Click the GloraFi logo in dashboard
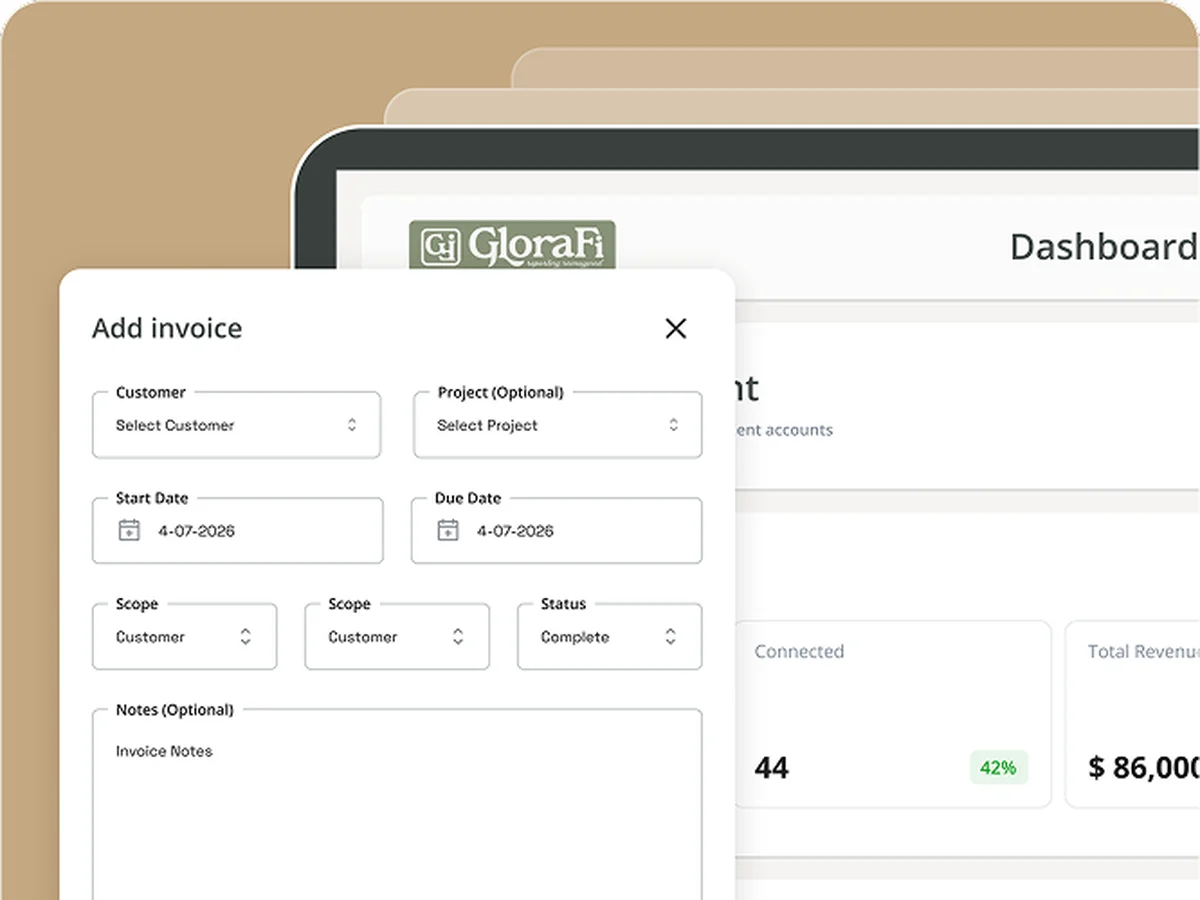 coord(512,246)
